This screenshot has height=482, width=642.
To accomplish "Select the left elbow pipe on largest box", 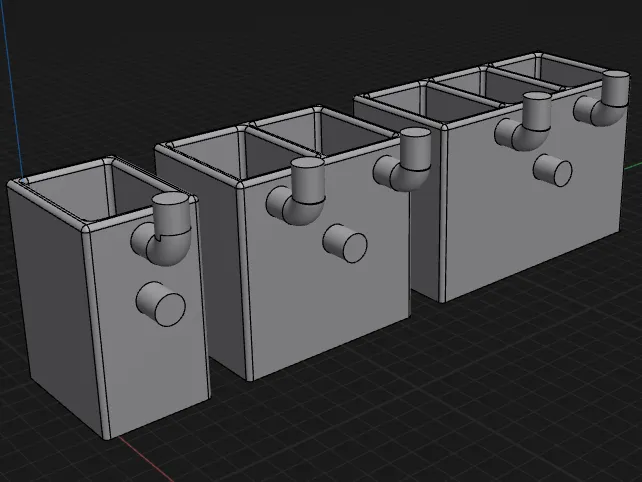I will point(524,121).
